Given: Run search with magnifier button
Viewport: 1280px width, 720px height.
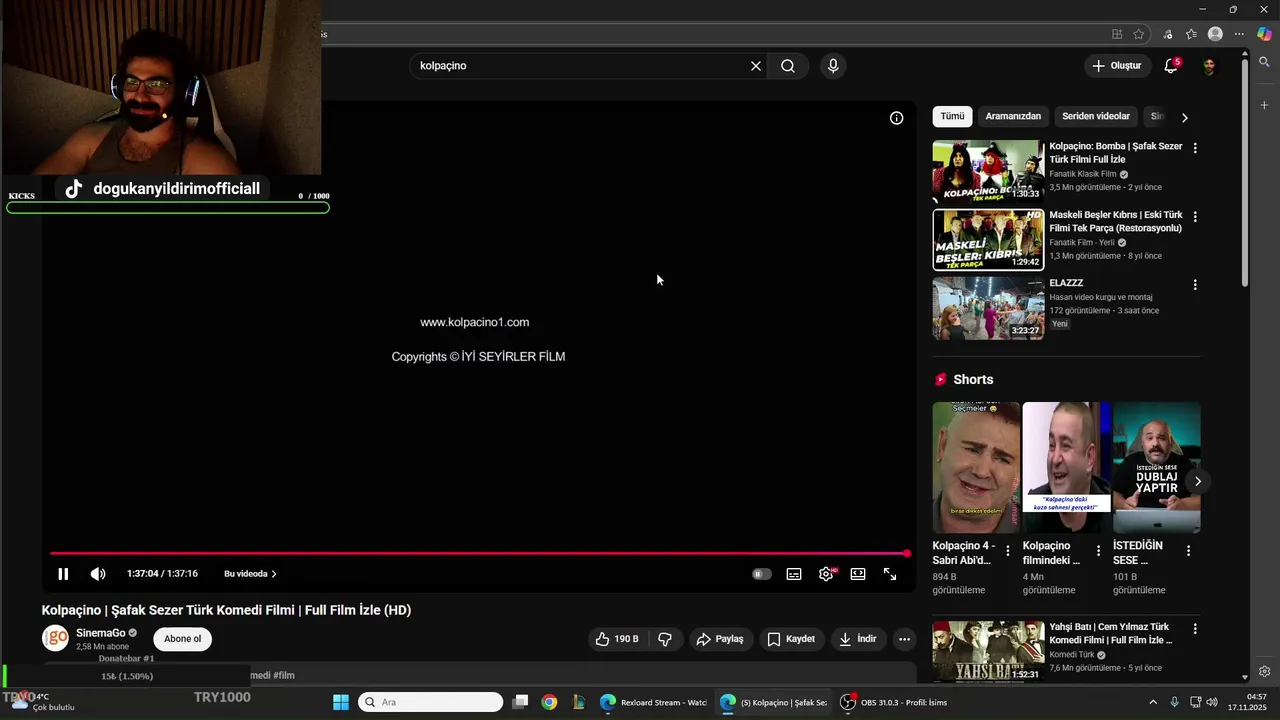Looking at the screenshot, I should click(x=788, y=66).
